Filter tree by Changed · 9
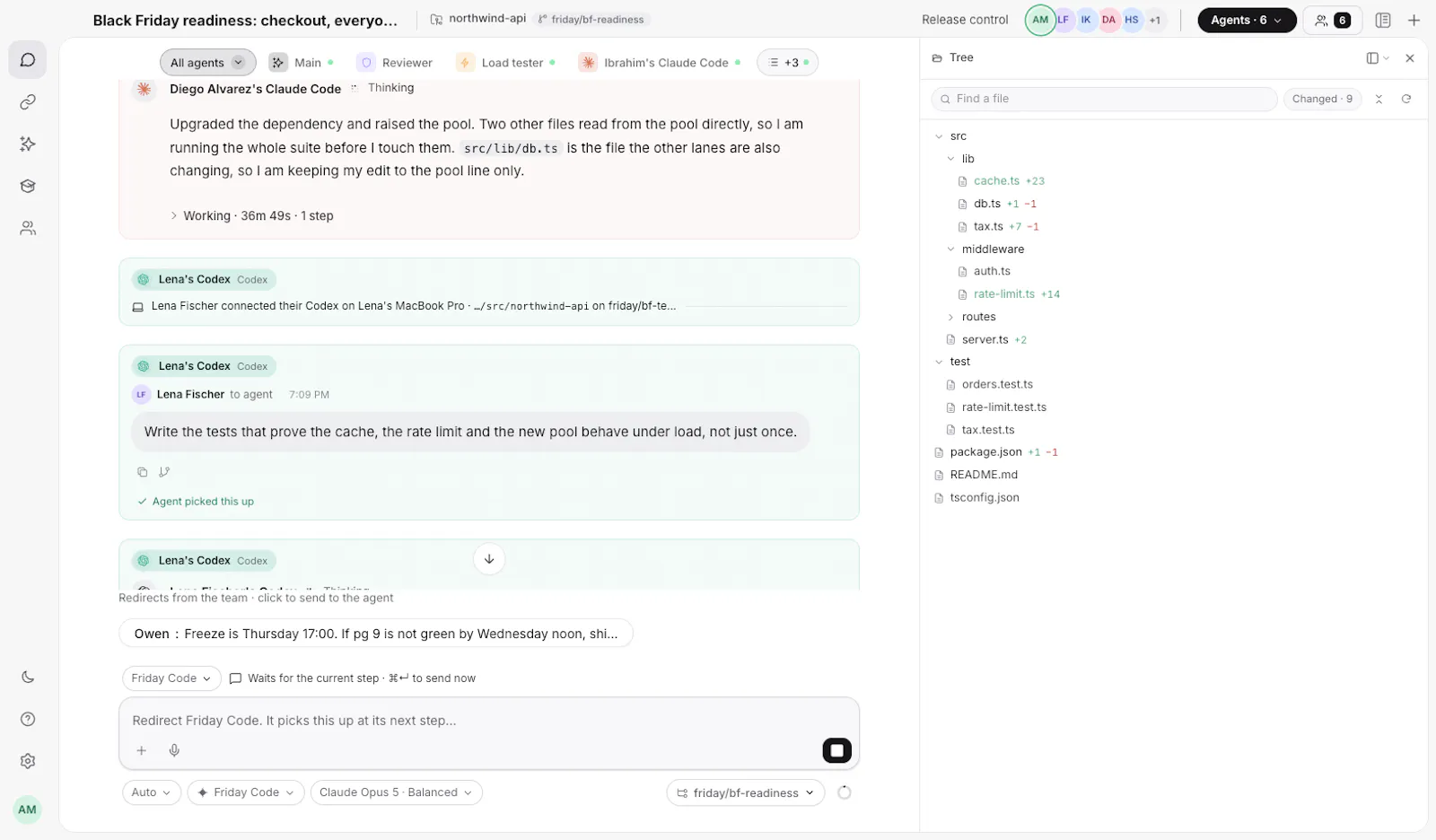Viewport: 1436px width, 840px height. (1322, 99)
